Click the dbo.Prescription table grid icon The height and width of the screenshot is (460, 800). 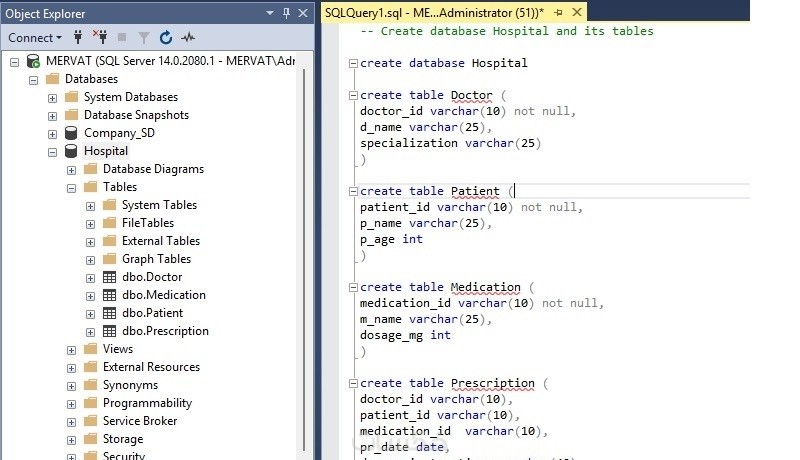110,331
